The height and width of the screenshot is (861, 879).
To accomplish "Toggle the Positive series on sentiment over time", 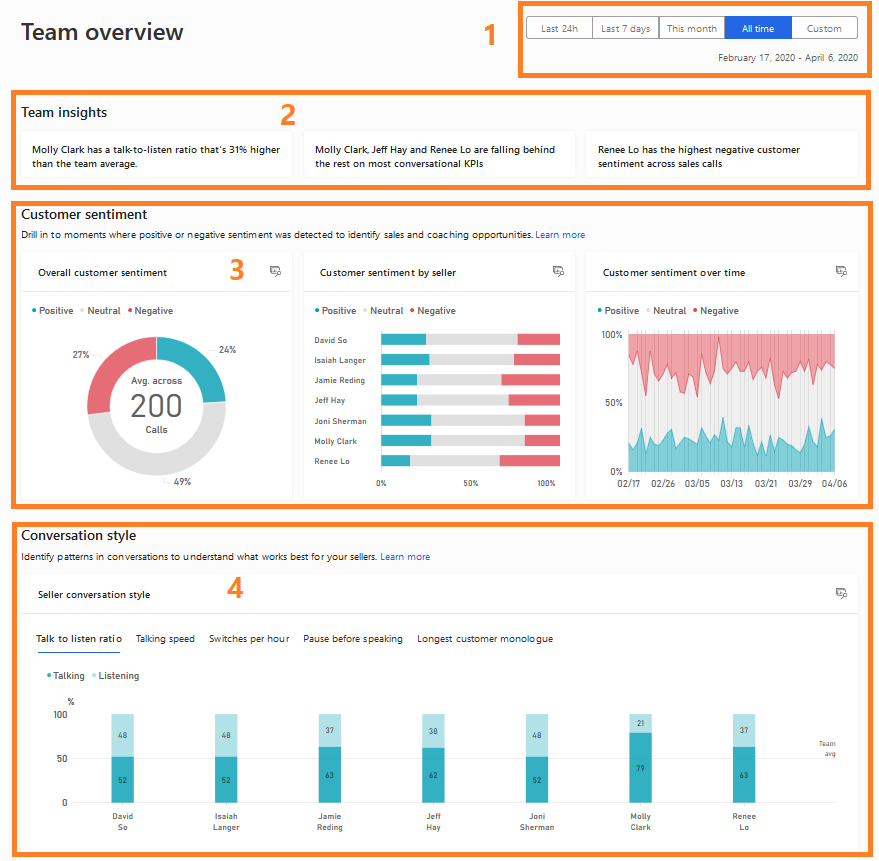I will (619, 310).
